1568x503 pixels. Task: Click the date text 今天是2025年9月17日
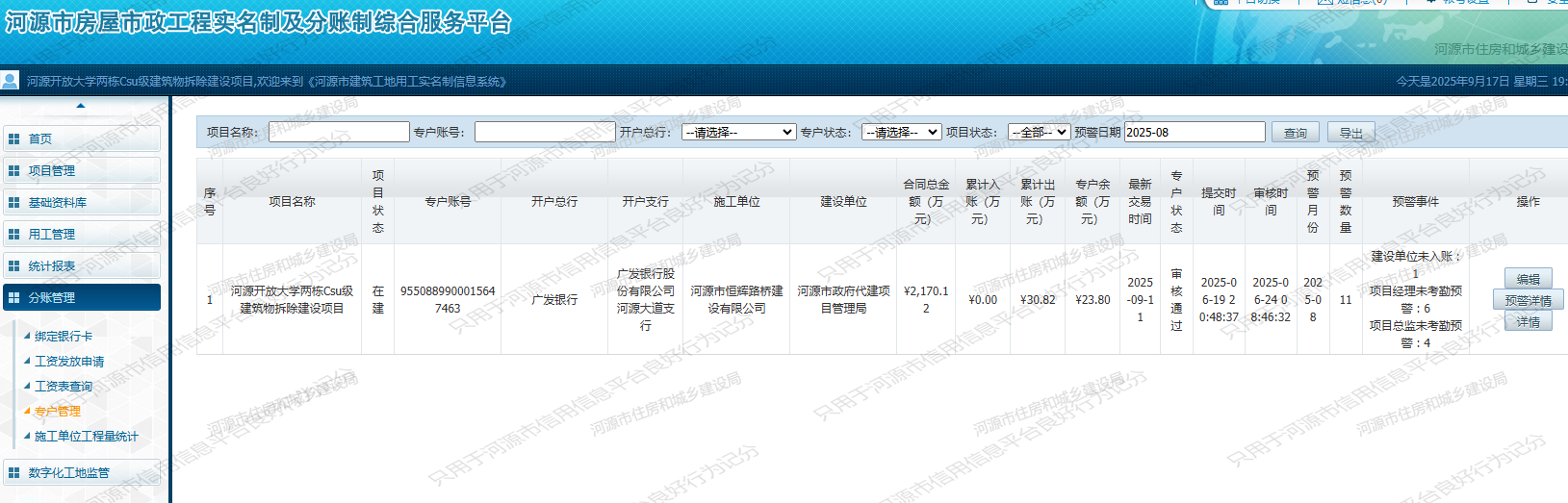[1452, 82]
